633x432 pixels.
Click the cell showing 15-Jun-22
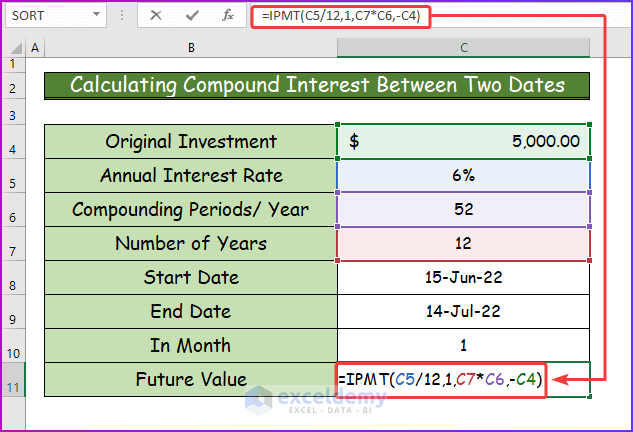463,277
